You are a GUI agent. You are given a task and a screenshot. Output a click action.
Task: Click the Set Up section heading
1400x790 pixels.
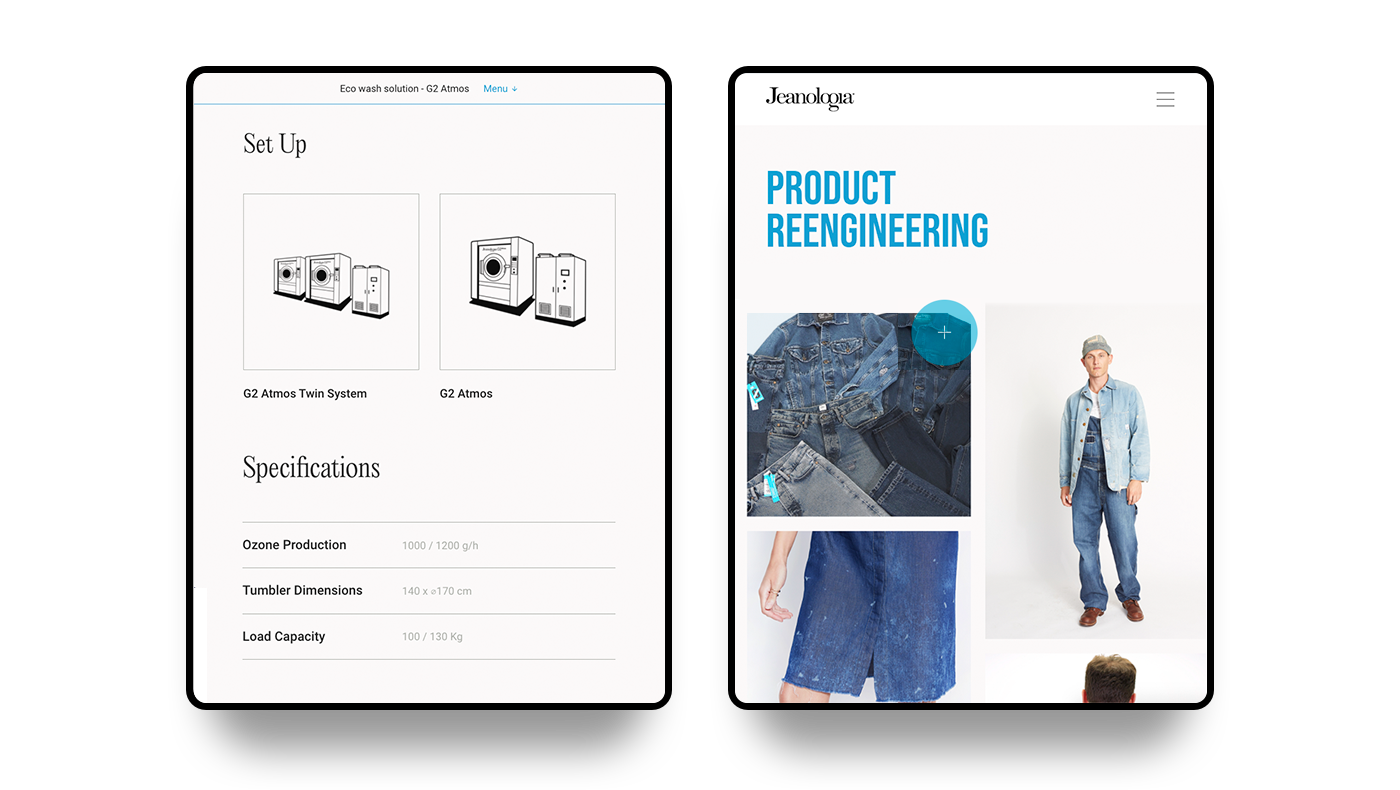pos(275,144)
